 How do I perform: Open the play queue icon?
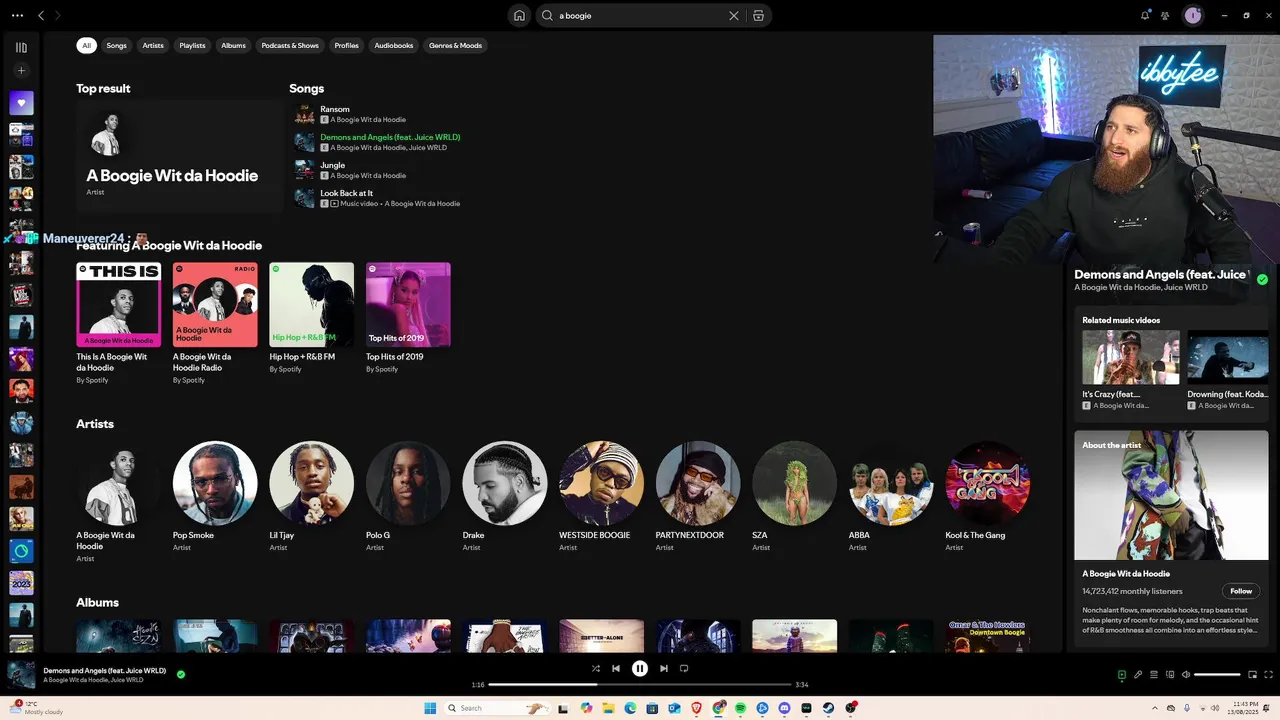tap(1154, 675)
